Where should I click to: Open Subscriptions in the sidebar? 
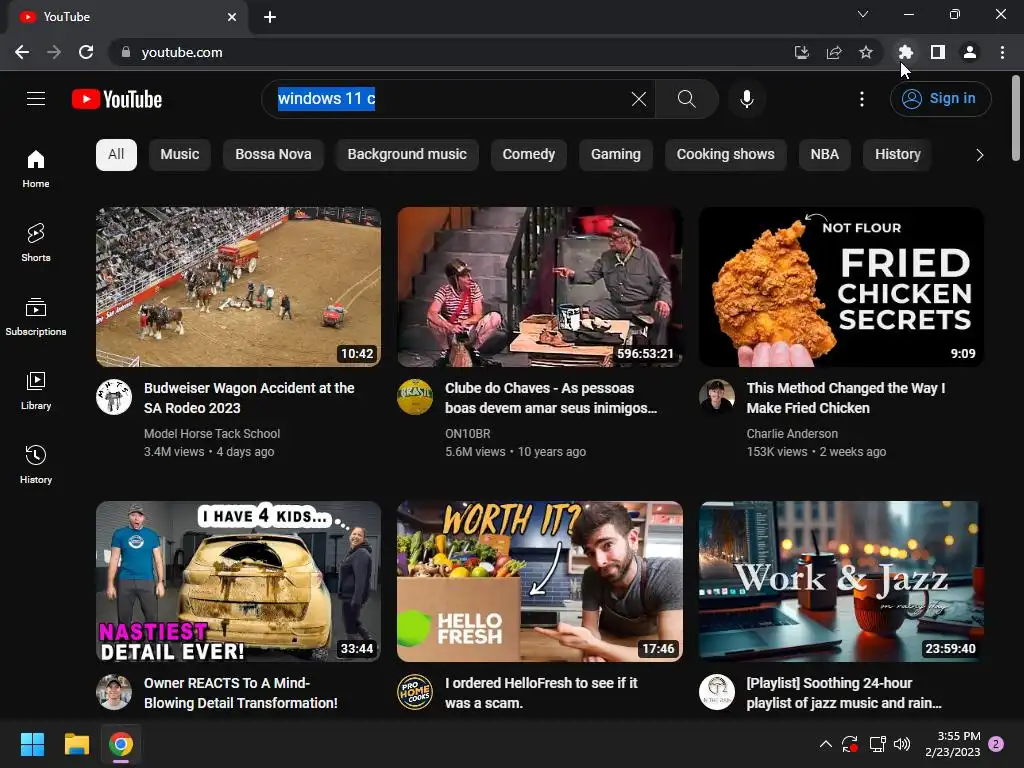tap(36, 316)
